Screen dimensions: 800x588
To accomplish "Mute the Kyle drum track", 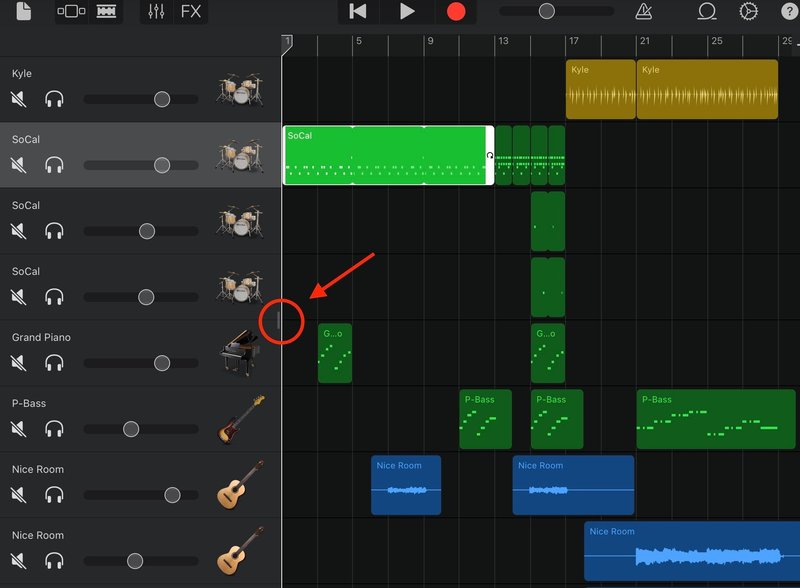I will [19, 99].
